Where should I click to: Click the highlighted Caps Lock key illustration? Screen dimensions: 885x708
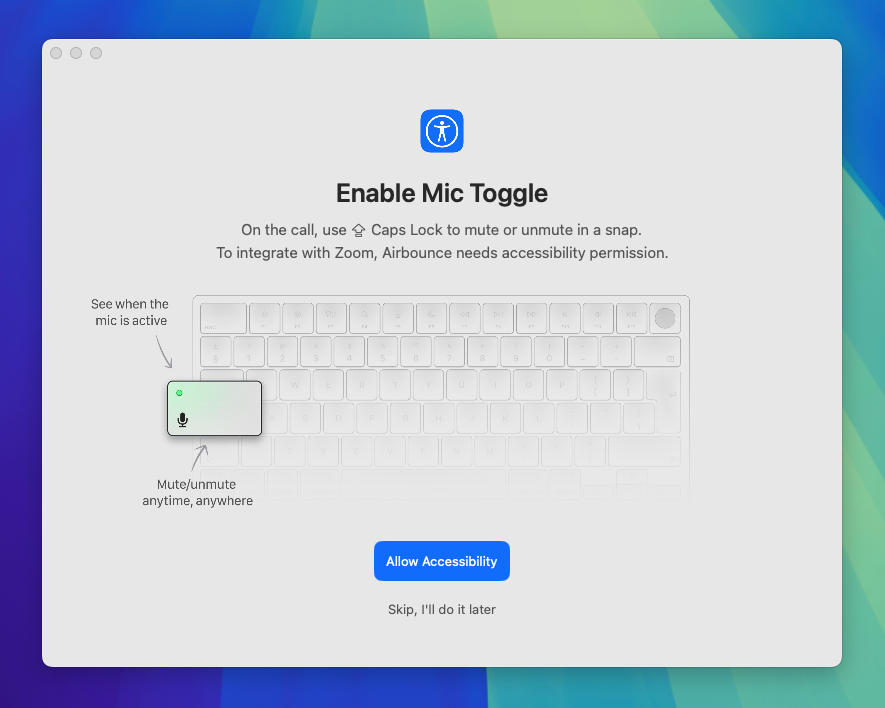tap(214, 408)
